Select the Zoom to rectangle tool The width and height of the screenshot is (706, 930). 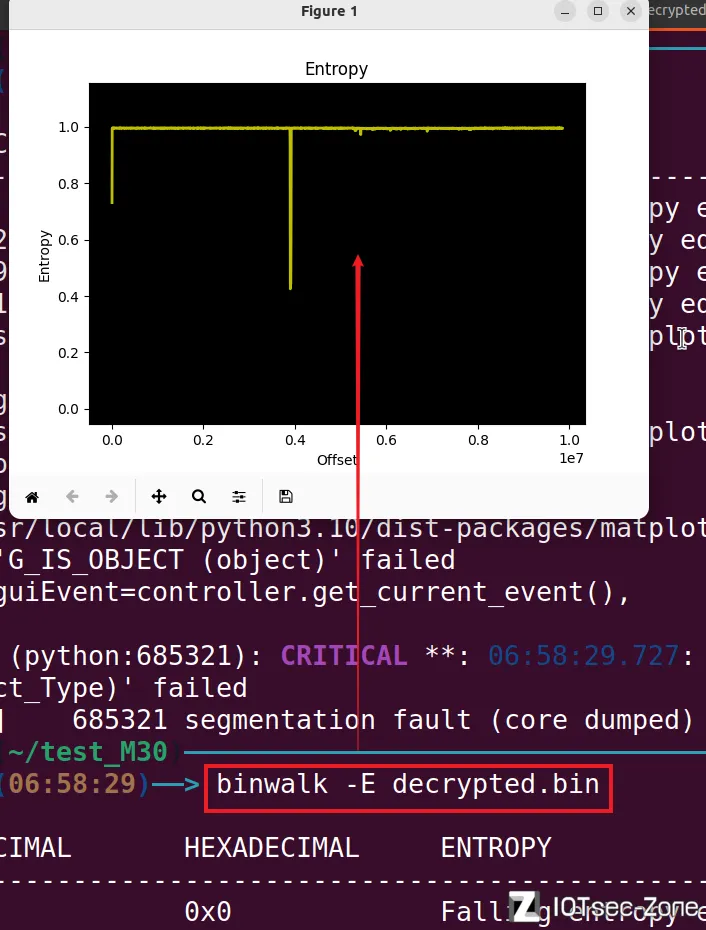(199, 496)
